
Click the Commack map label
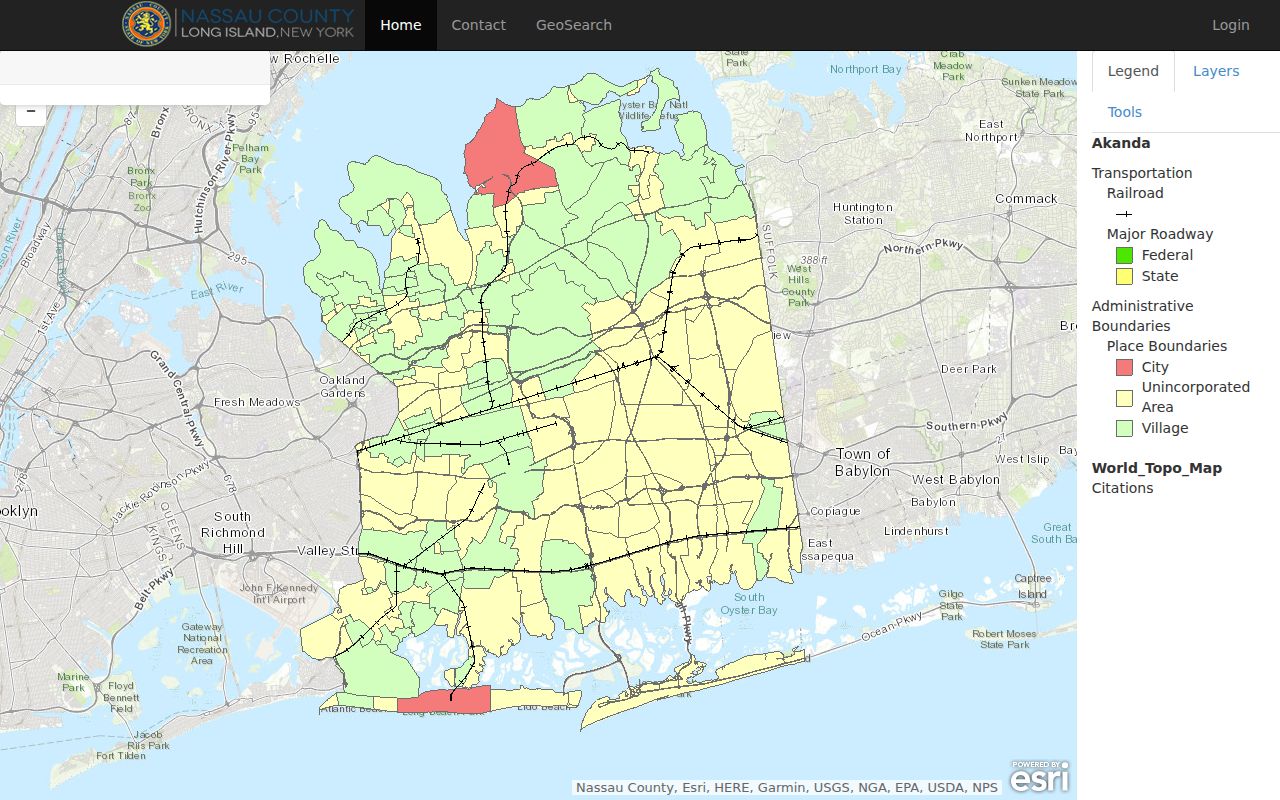pyautogui.click(x=1026, y=198)
